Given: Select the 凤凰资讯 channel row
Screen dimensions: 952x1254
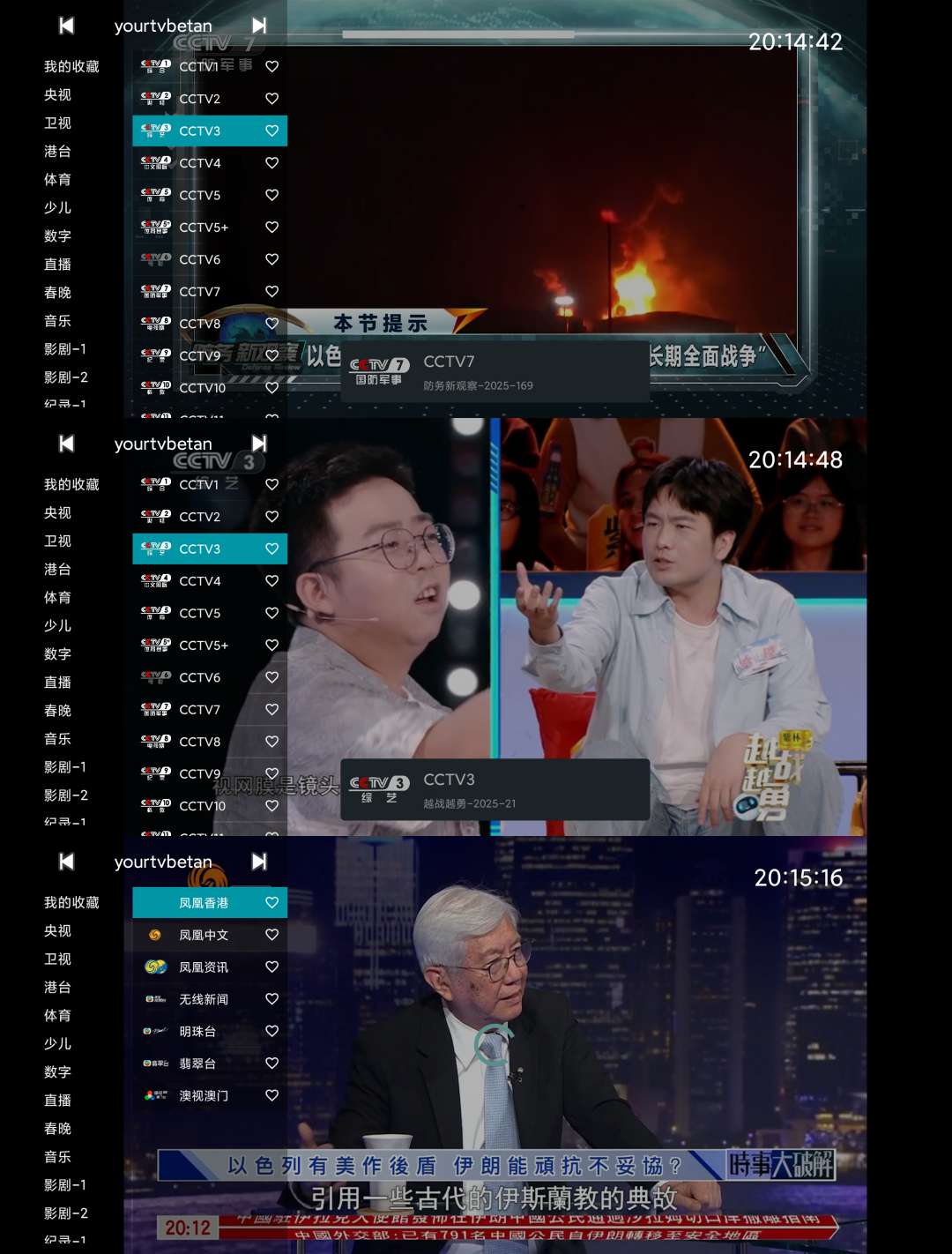Looking at the screenshot, I should [210, 967].
